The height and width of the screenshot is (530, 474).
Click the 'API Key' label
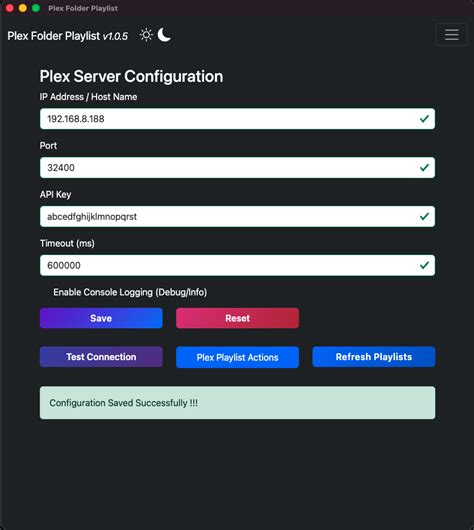tap(55, 195)
